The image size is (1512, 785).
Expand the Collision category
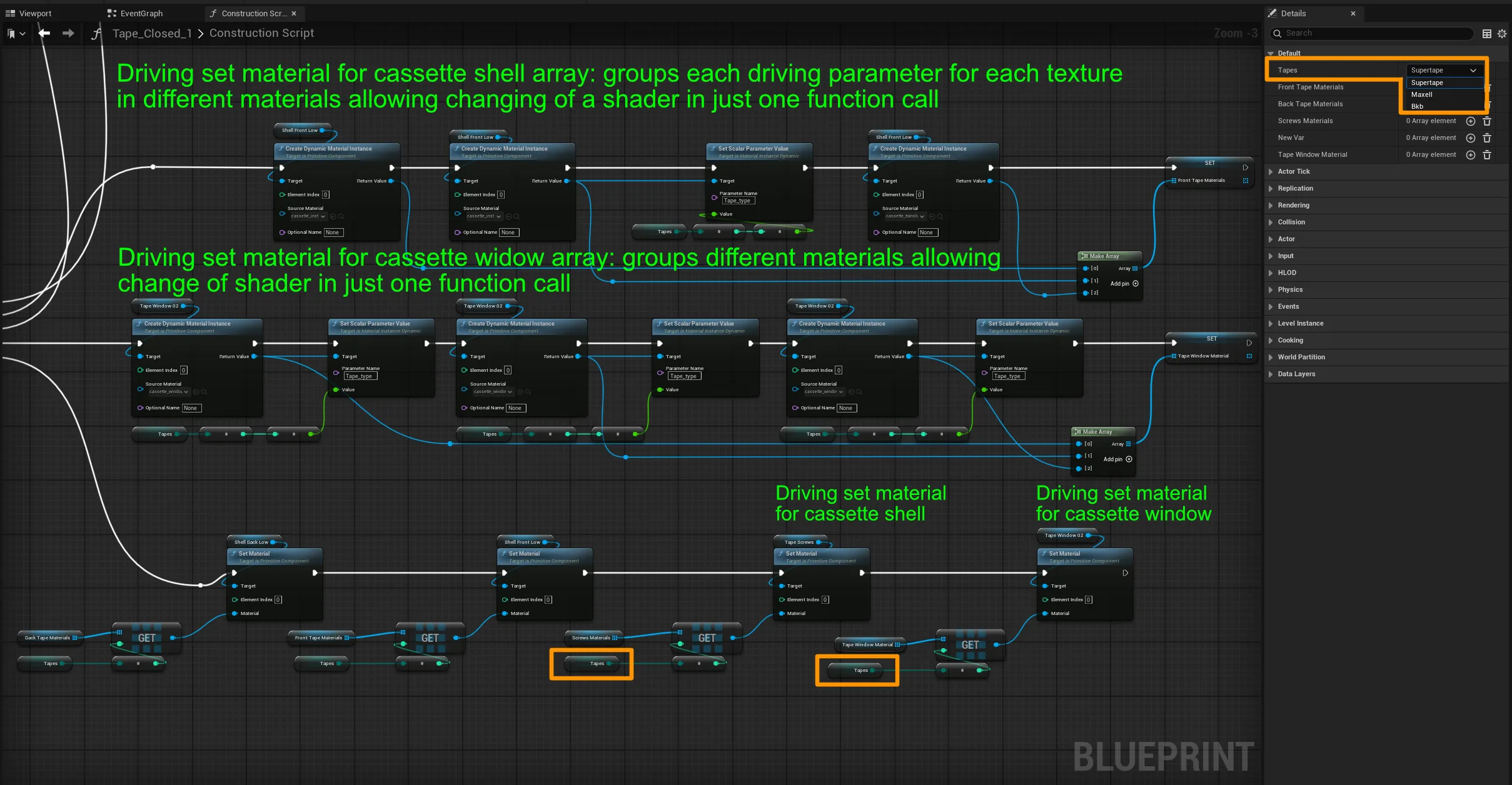[1271, 222]
